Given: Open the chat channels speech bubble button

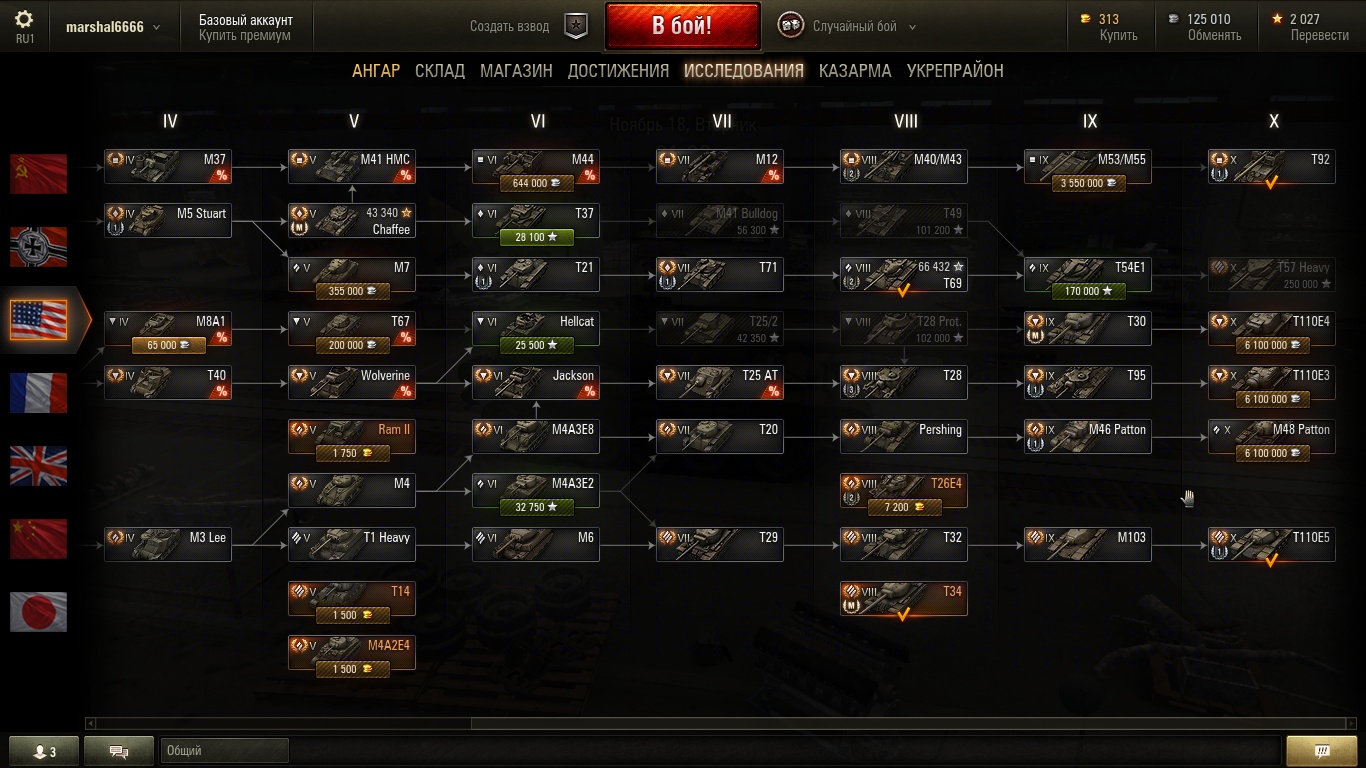Looking at the screenshot, I should tap(119, 751).
